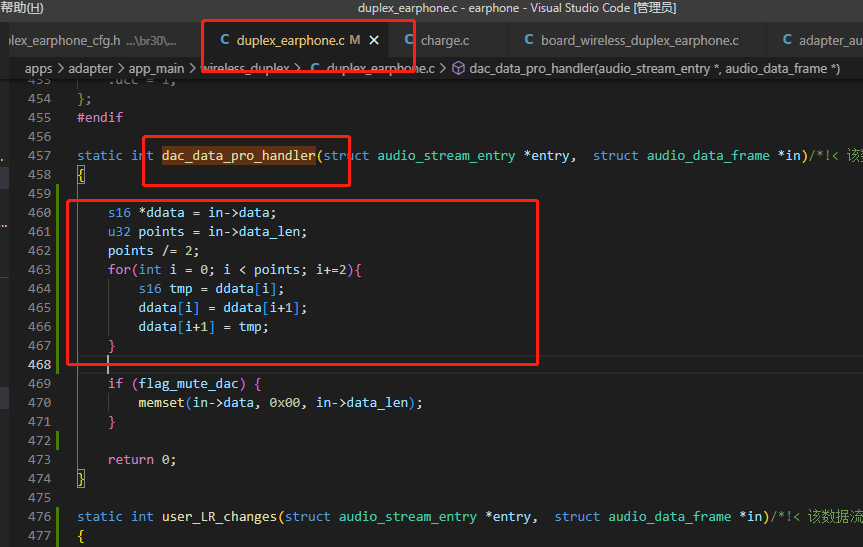
Task: Click the memset call on line 470
Action: 281,403
